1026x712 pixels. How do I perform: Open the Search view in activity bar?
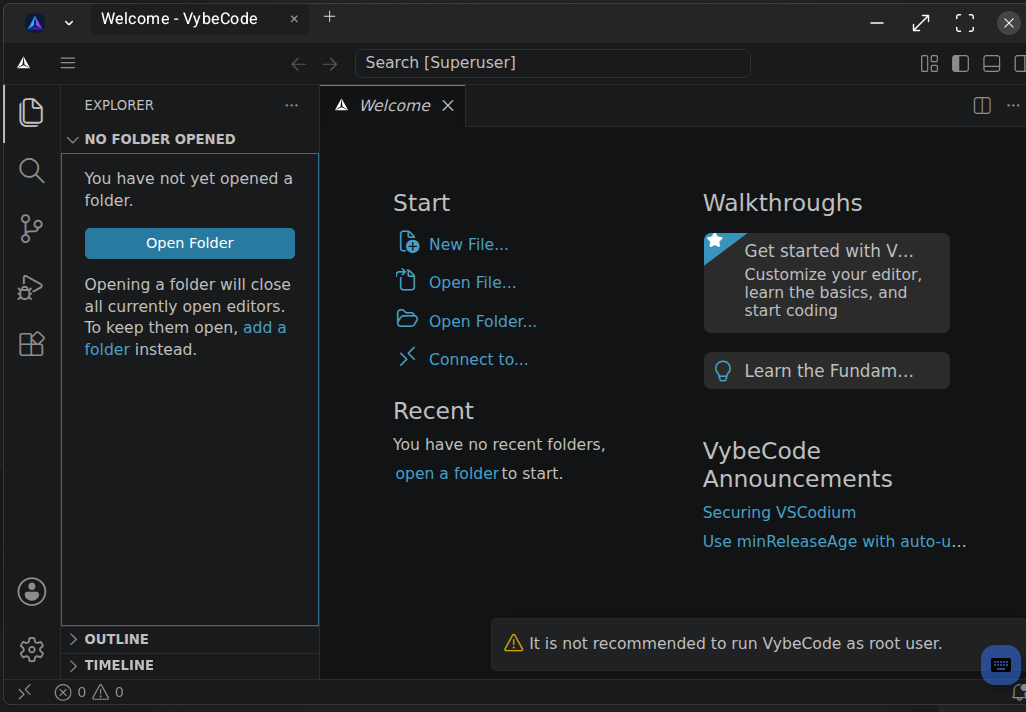coord(31,171)
